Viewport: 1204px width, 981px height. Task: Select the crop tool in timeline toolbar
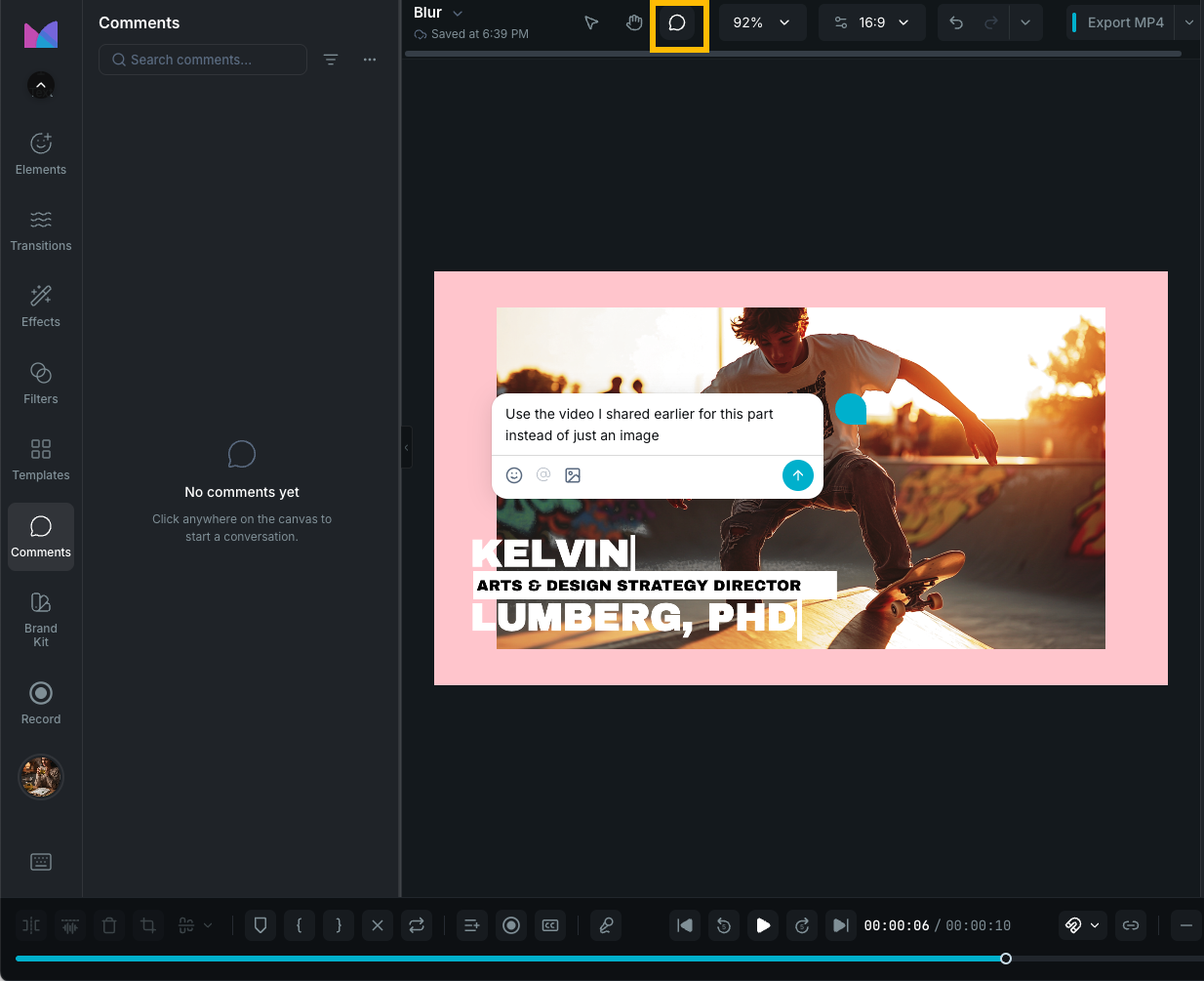point(148,925)
